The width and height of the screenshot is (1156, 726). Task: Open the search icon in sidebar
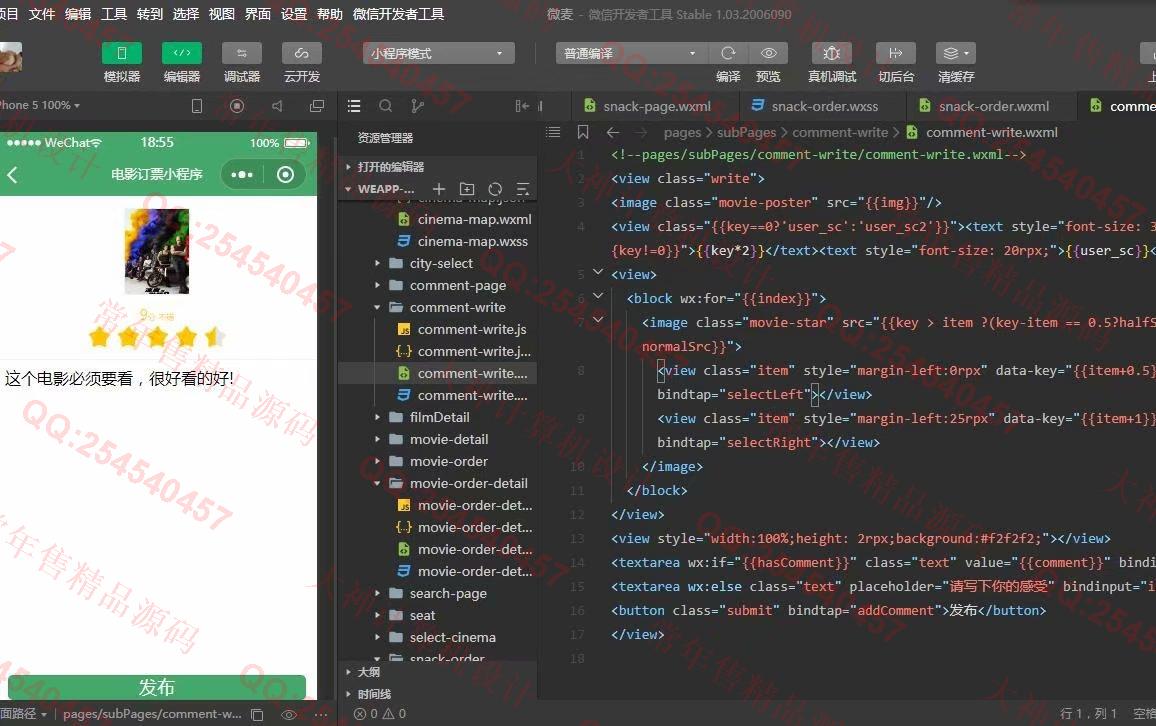click(x=386, y=106)
